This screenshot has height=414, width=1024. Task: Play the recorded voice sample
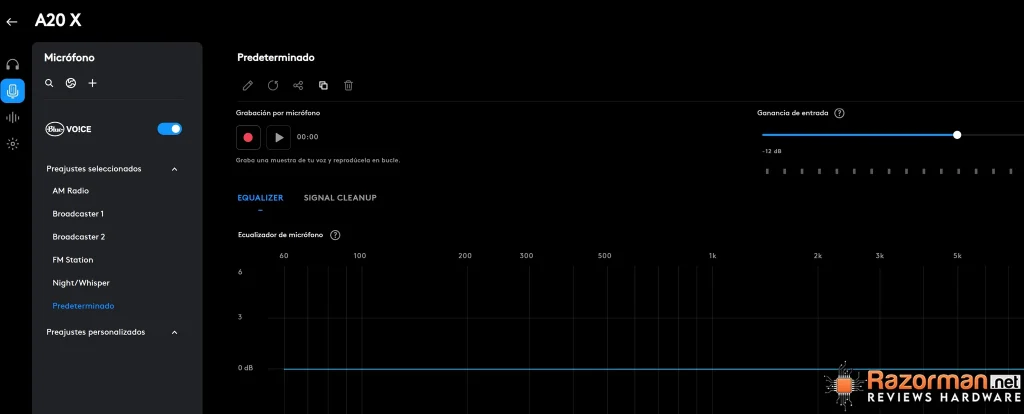point(279,138)
